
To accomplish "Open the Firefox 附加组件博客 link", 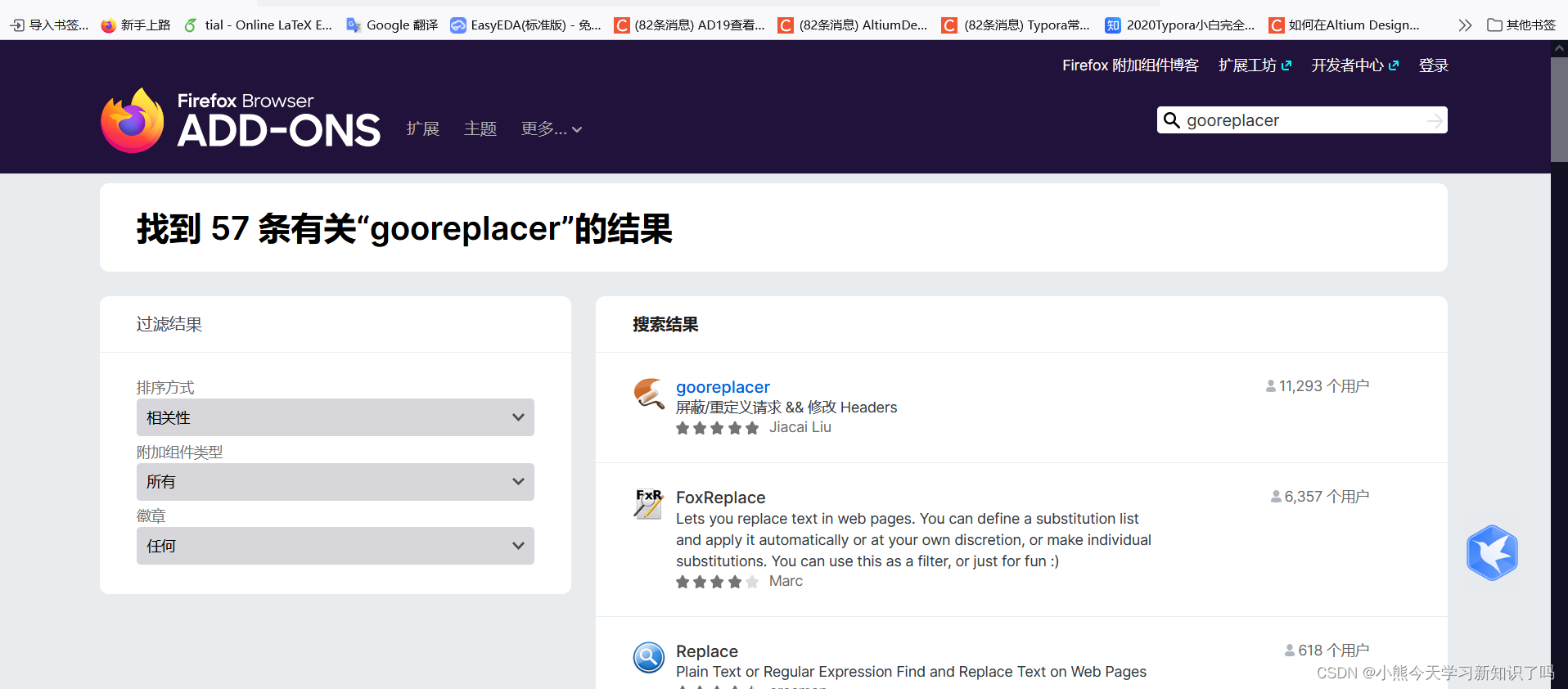I will coord(1130,65).
